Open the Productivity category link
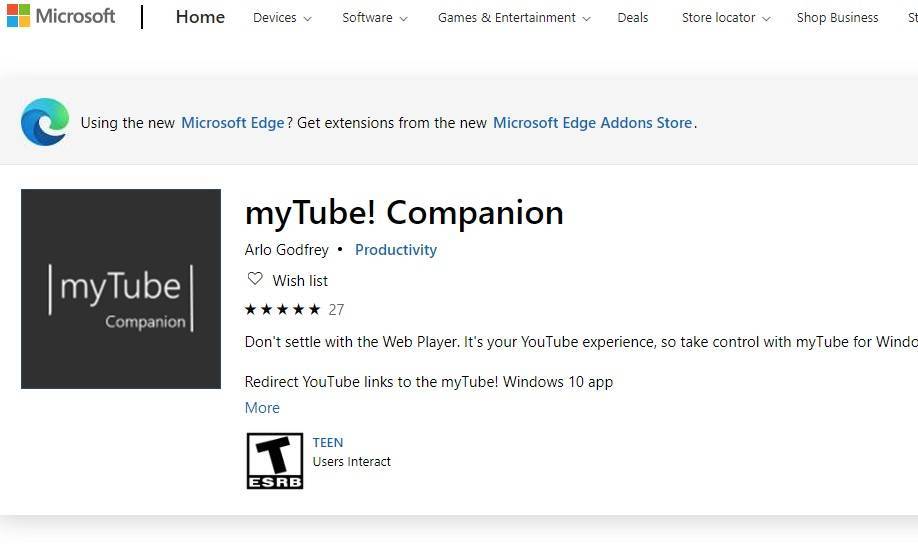The image size is (918, 544). click(396, 250)
